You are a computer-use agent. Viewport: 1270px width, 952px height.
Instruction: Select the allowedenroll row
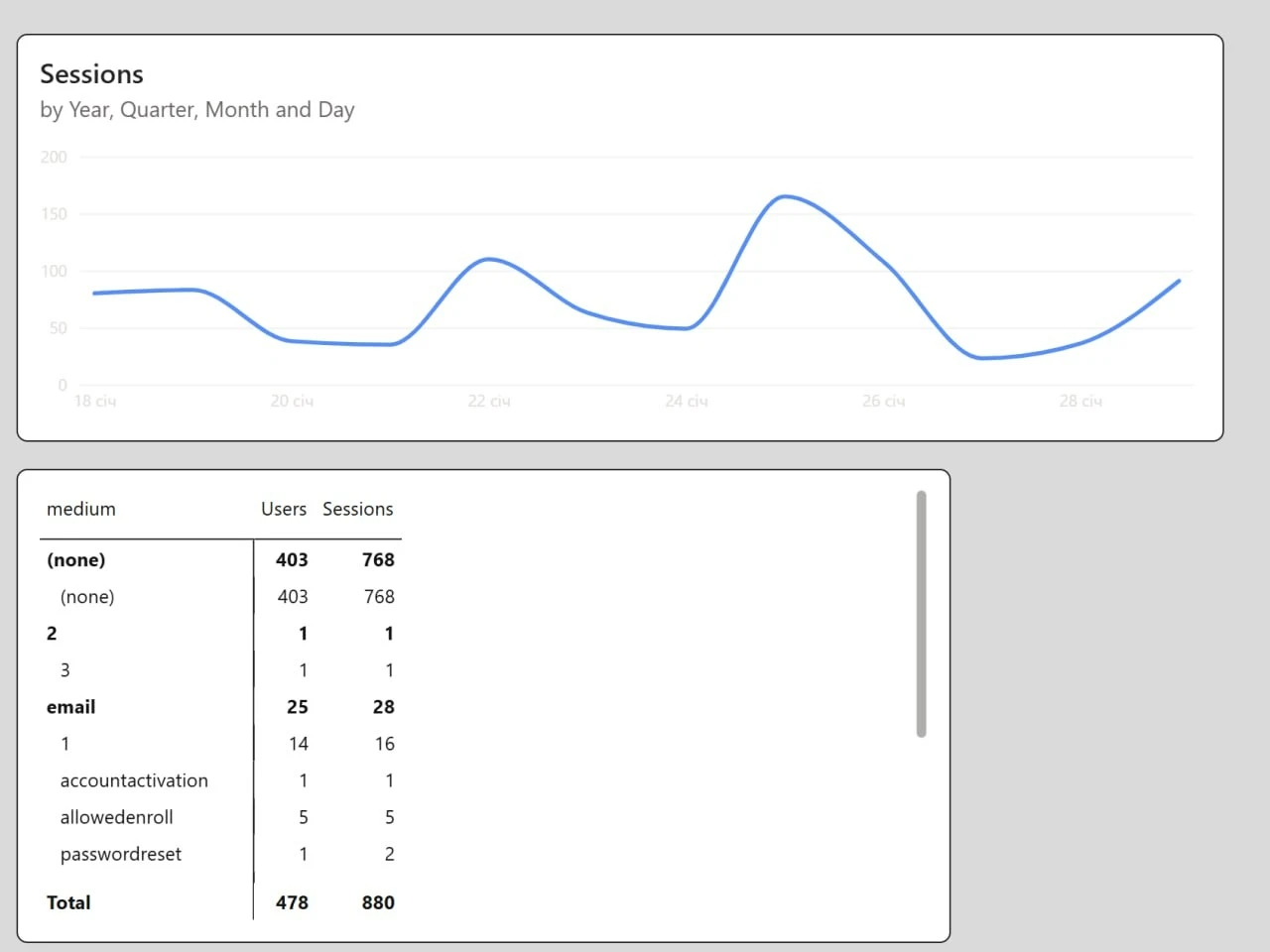click(x=116, y=817)
